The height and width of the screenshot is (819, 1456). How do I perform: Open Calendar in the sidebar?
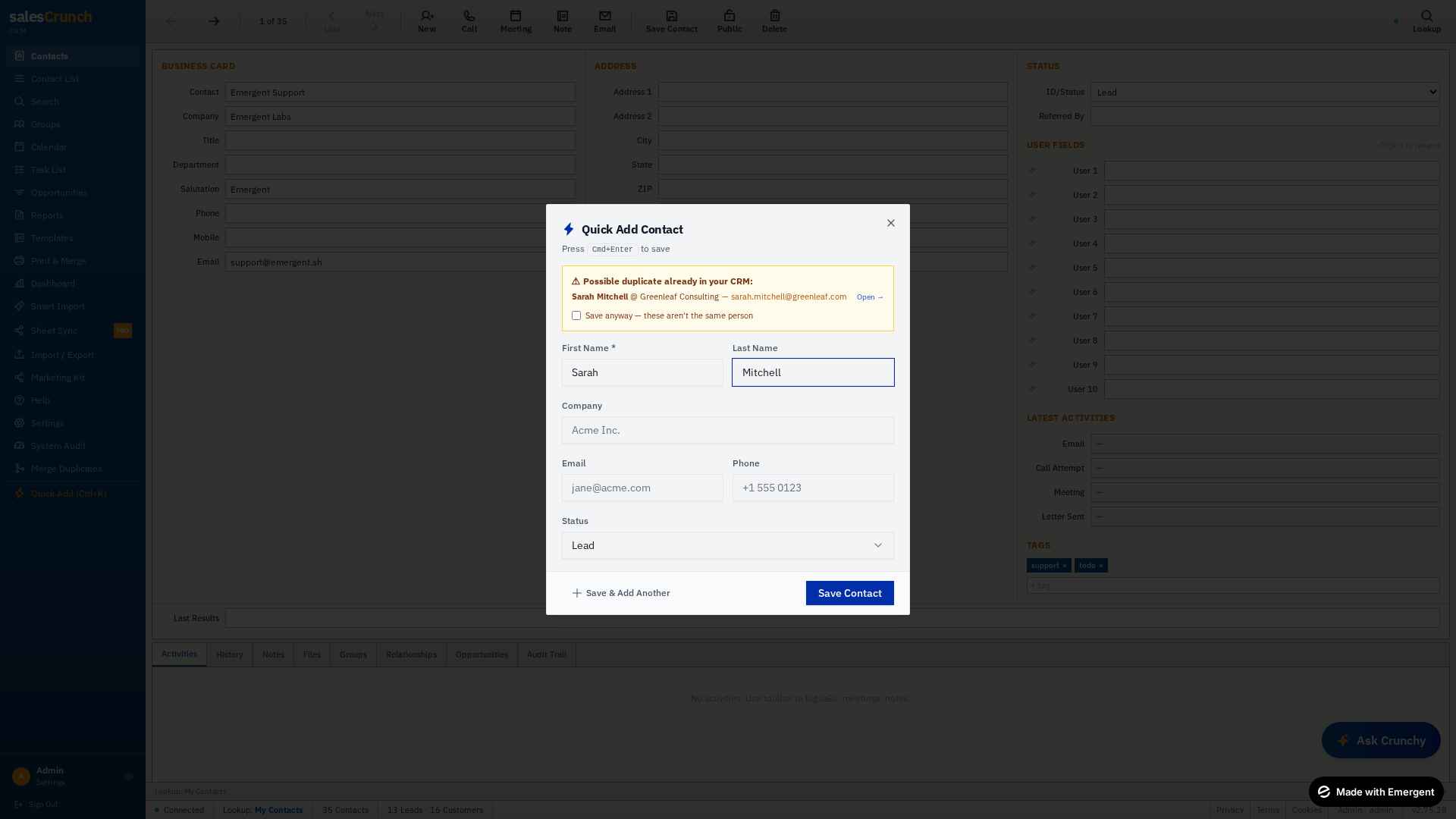[73, 147]
